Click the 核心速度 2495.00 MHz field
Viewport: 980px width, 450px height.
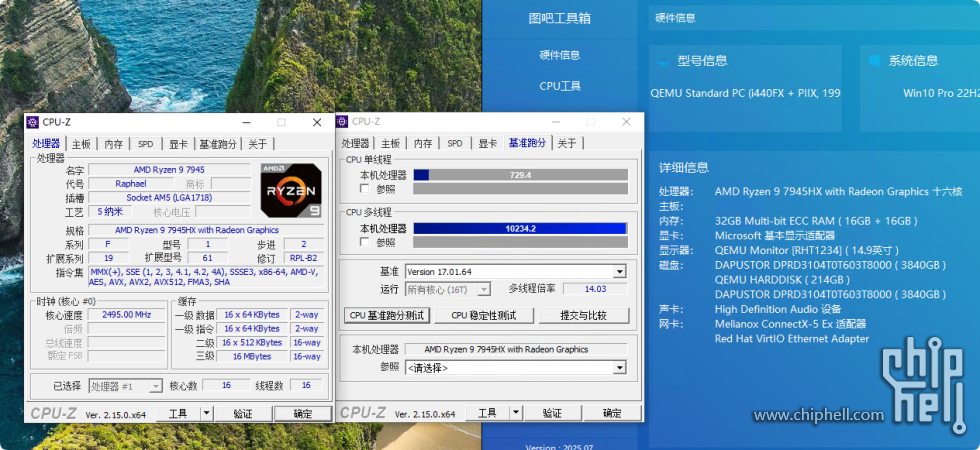tap(126, 314)
